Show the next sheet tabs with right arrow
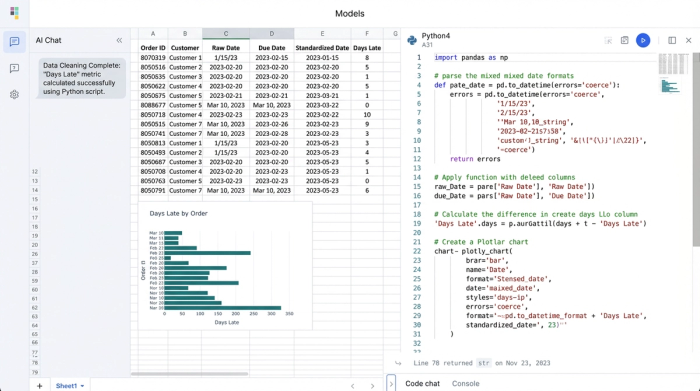Screen dimensions: 700x391 [372, 386]
